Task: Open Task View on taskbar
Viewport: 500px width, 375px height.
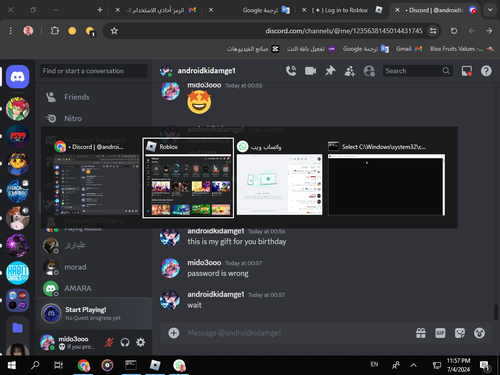Action: coord(58,365)
